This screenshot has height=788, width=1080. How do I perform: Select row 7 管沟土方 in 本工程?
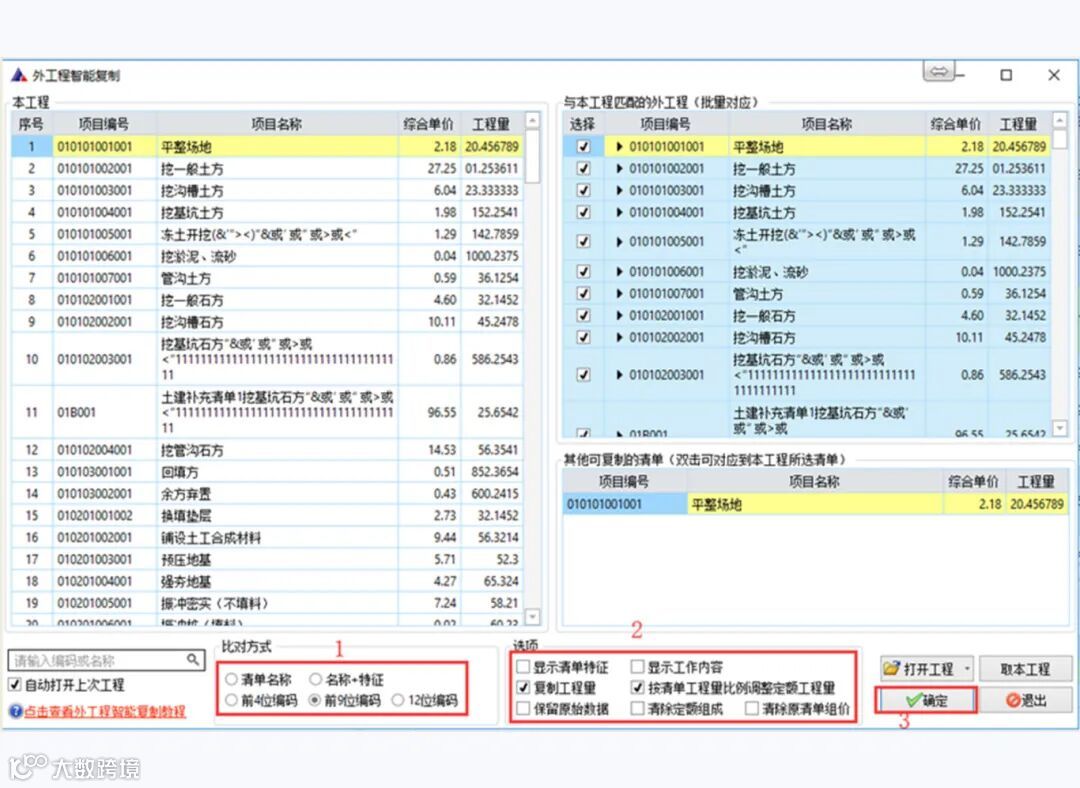pos(267,278)
